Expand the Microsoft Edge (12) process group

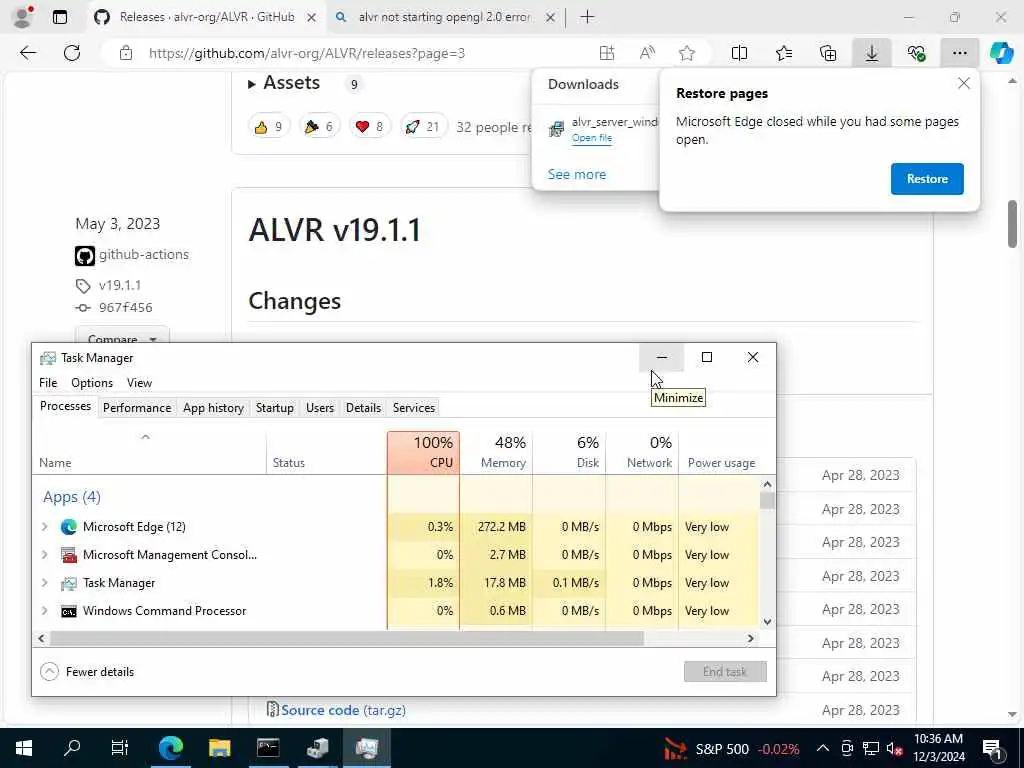[x=44, y=526]
